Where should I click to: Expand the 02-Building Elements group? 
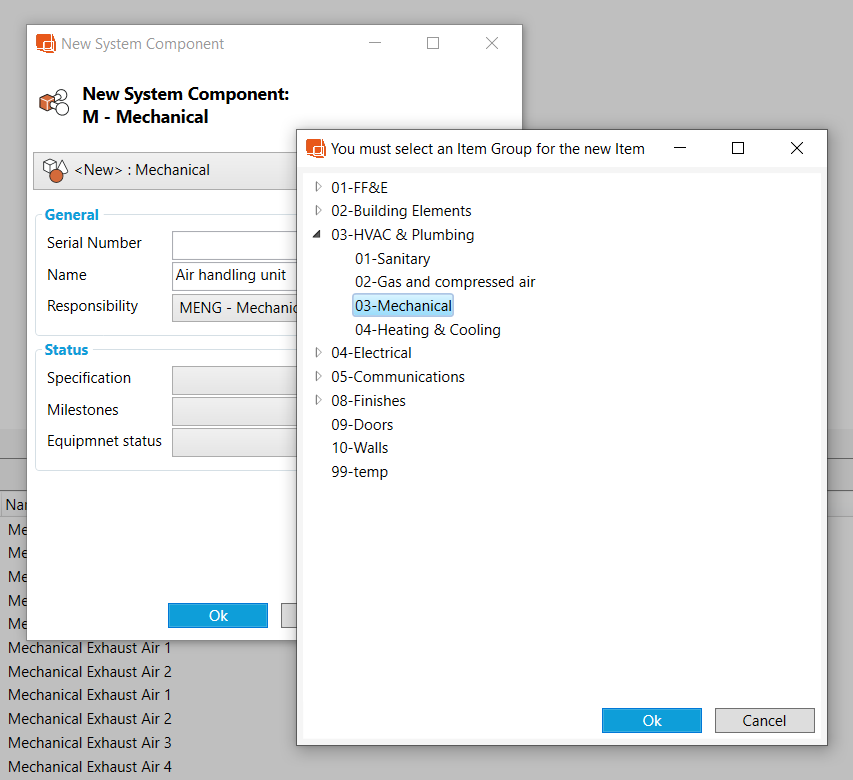(x=318, y=210)
